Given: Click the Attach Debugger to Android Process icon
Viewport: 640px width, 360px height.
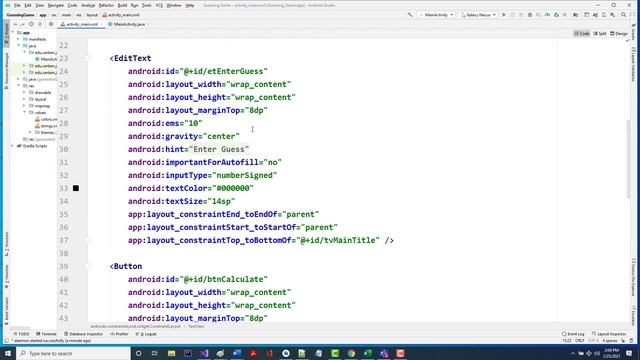Looking at the screenshot, I should pyautogui.click(x=556, y=15).
